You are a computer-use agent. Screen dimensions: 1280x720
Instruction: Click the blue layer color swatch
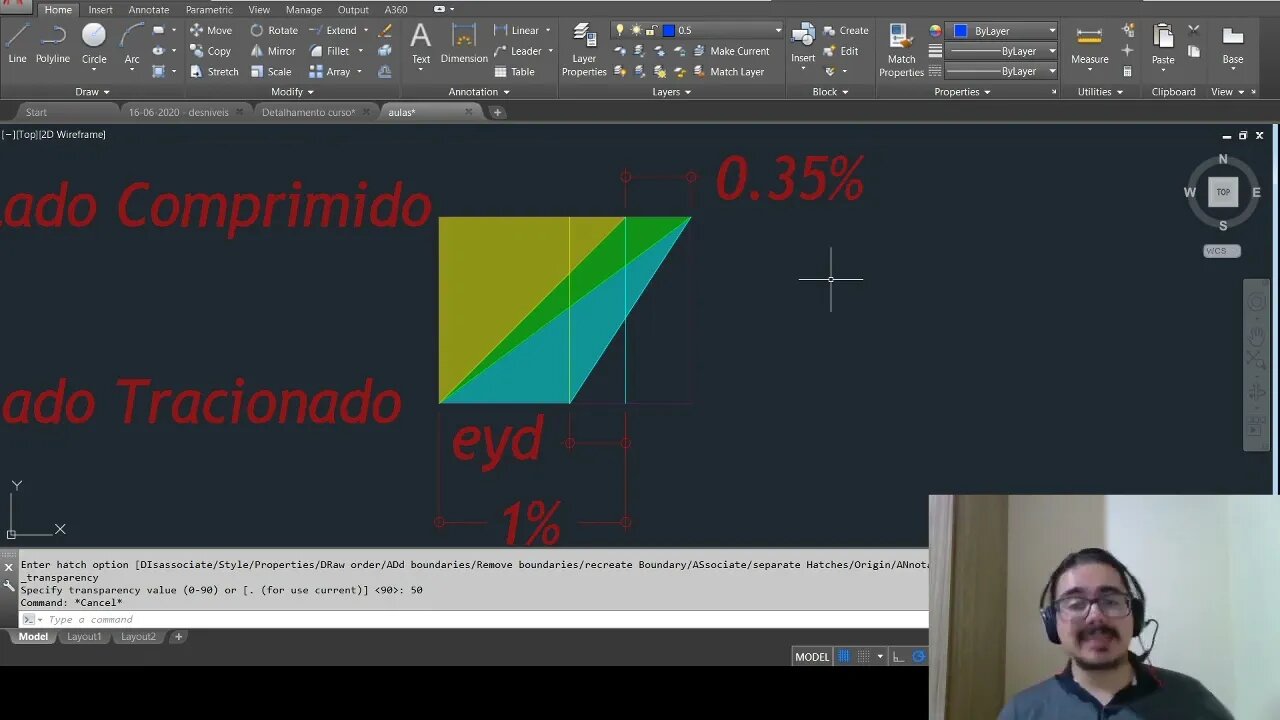[x=669, y=30]
